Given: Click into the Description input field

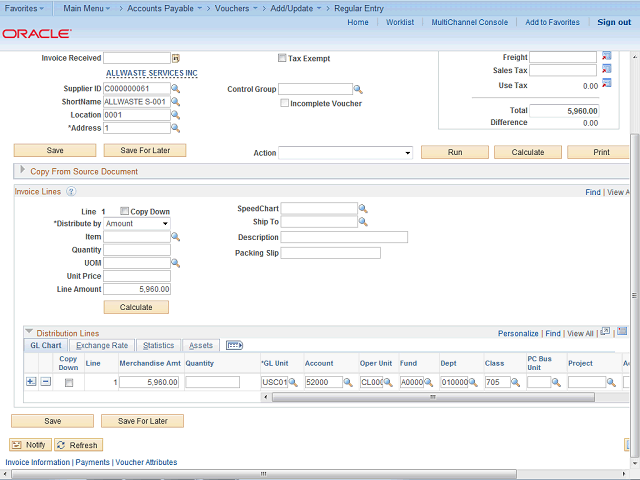Looking at the screenshot, I should coord(344,237).
